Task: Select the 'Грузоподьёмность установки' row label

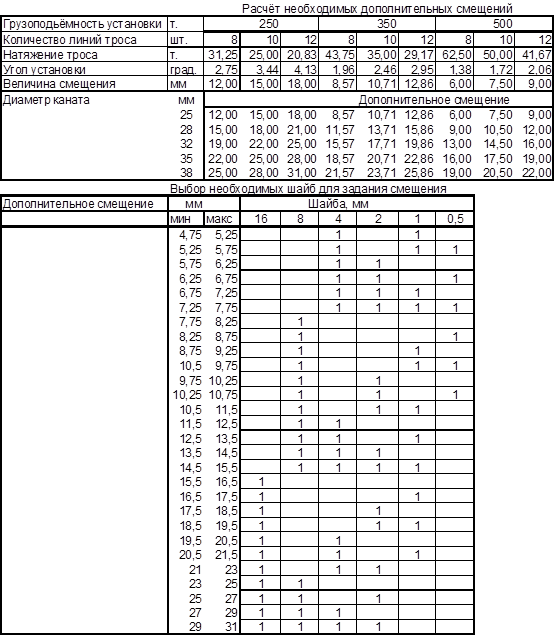Action: pos(83,24)
